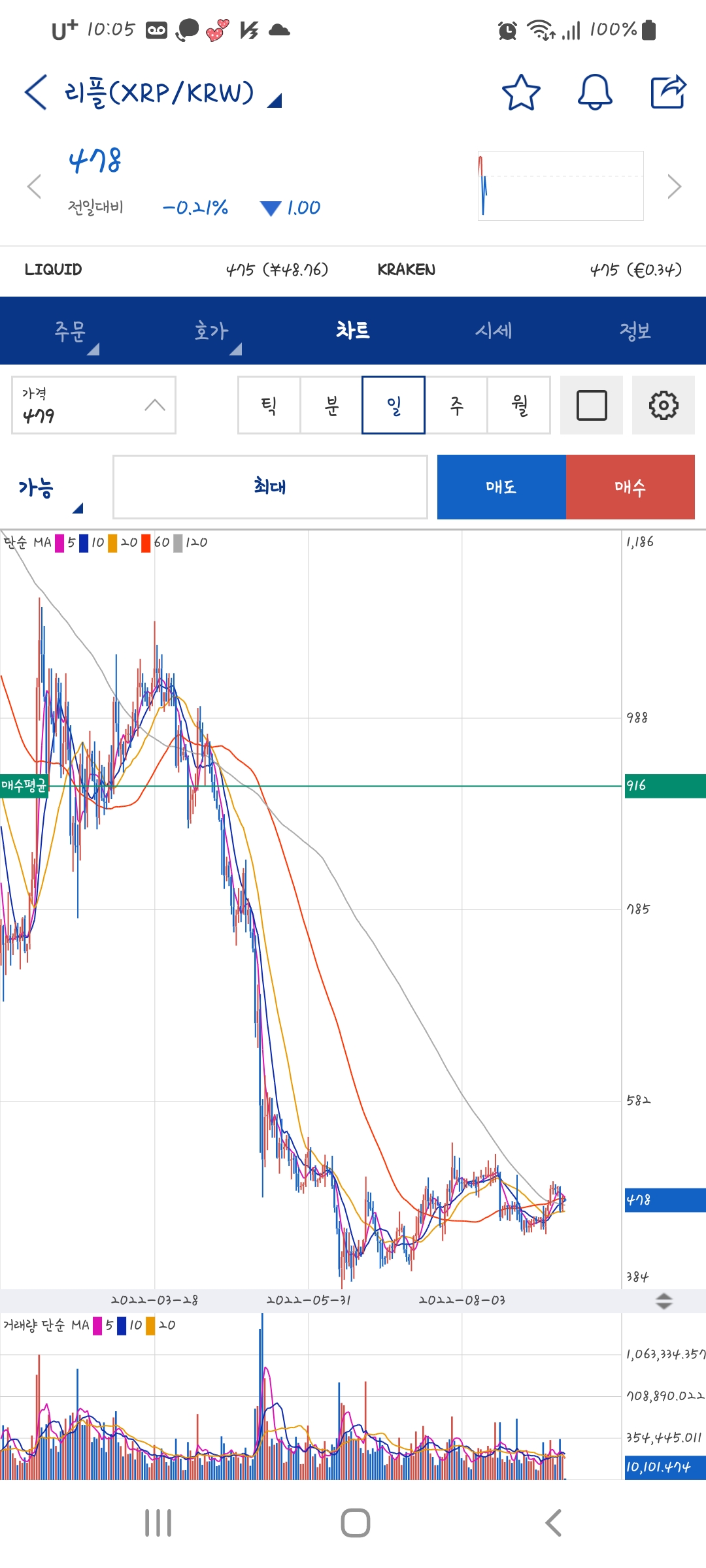The height and width of the screenshot is (1568, 706).
Task: Tap the -0.21% change value
Action: point(195,208)
